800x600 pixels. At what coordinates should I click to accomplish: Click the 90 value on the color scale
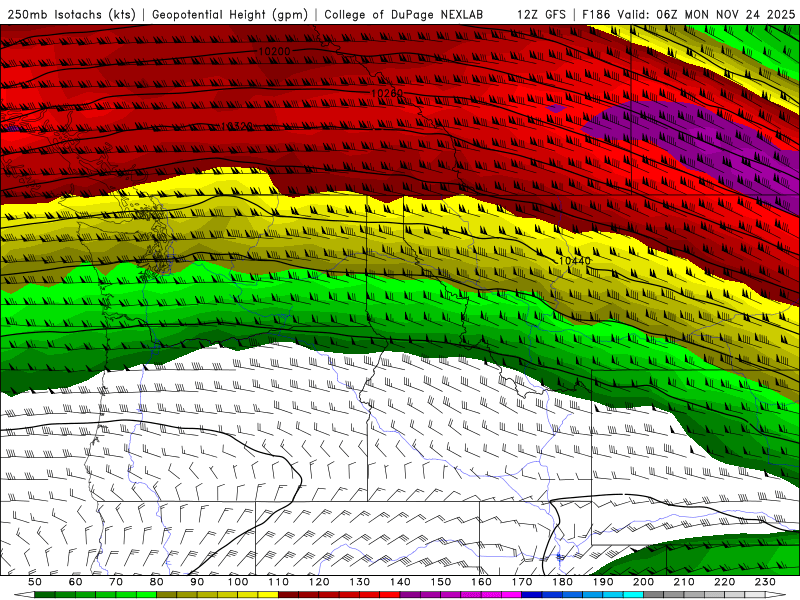pyautogui.click(x=197, y=582)
